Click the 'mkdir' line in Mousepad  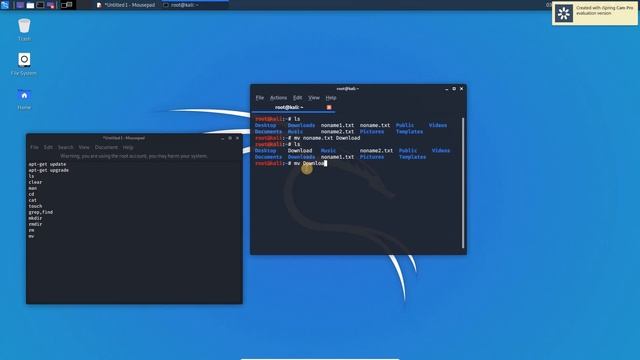[35, 218]
